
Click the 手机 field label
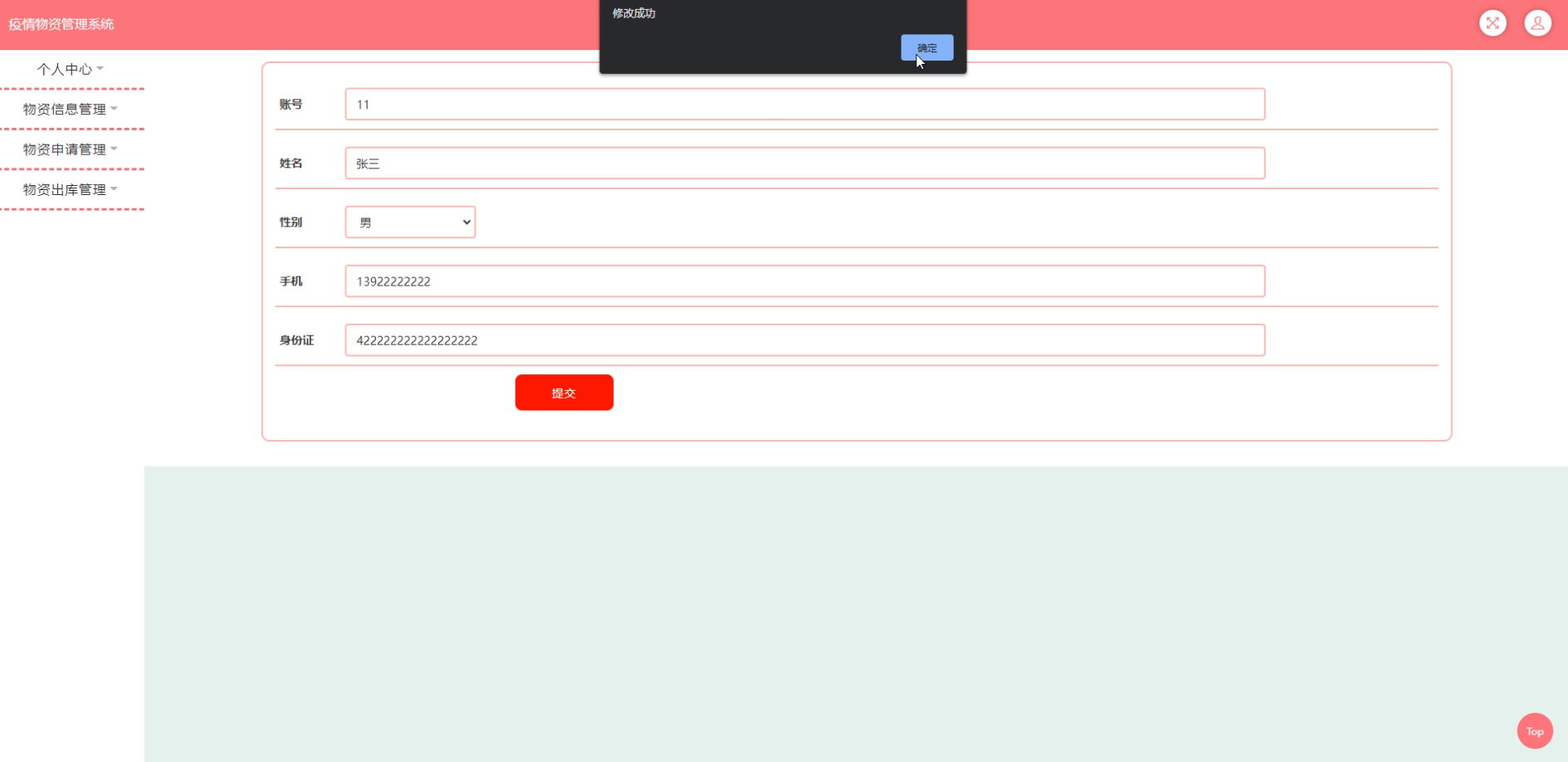coord(291,281)
